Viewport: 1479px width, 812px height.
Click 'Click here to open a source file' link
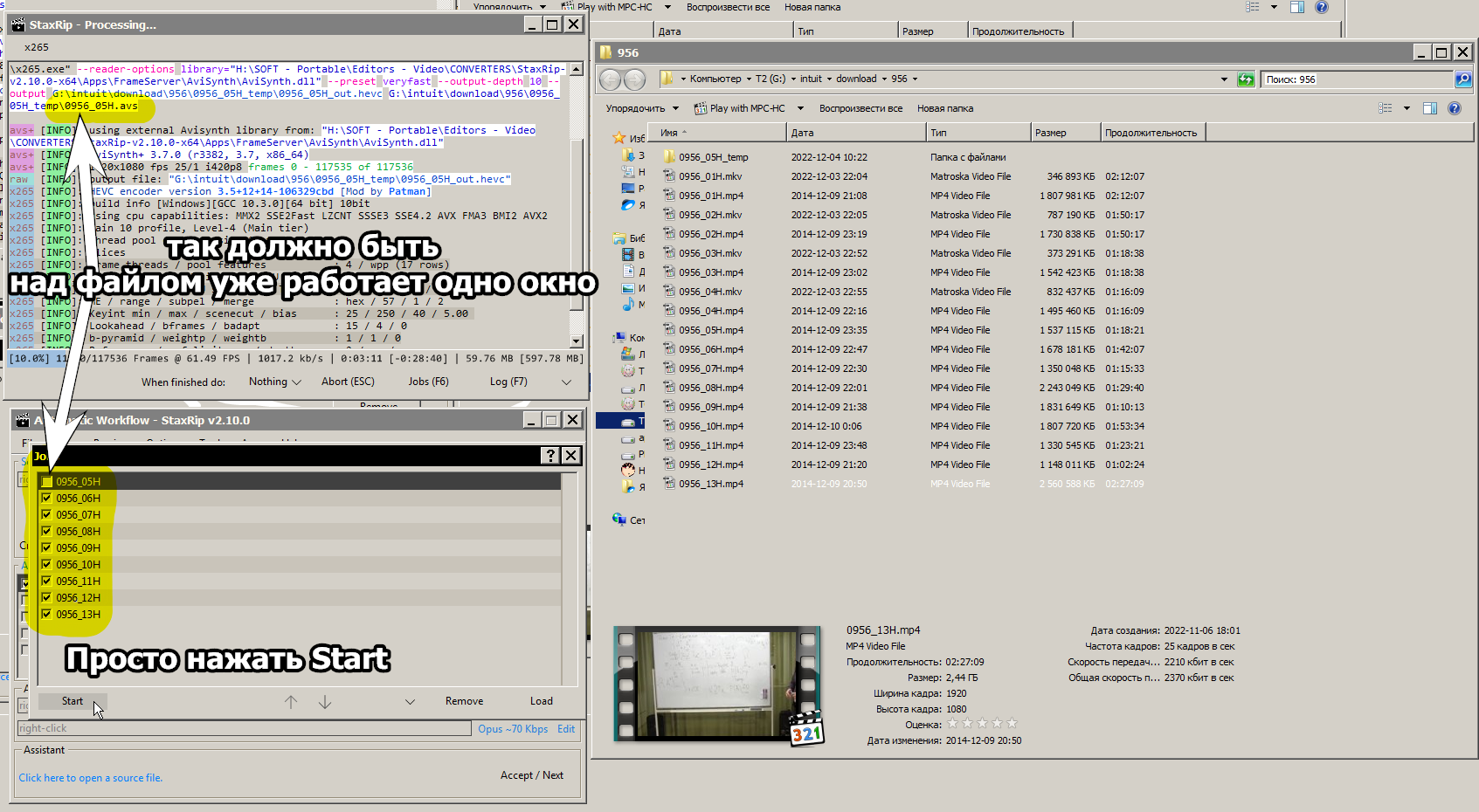91,778
